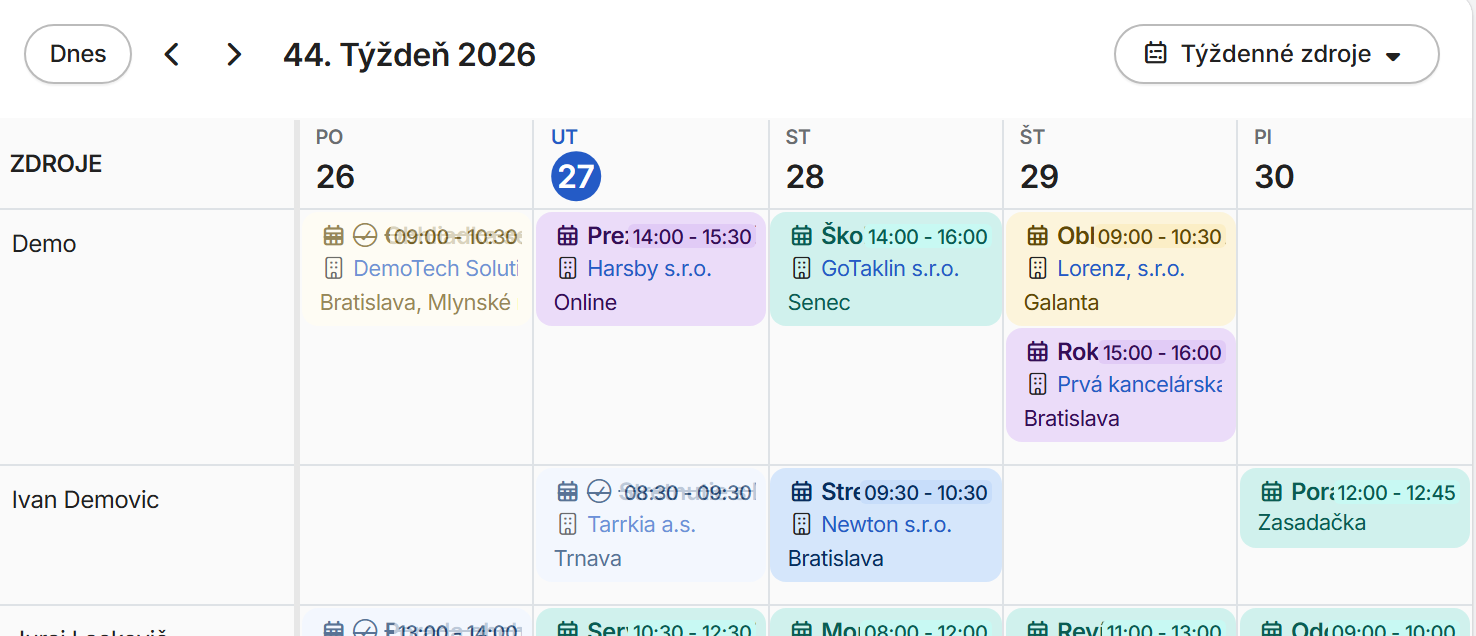The height and width of the screenshot is (636, 1476).
Task: Select Friday 30 day header
Action: (1274, 163)
